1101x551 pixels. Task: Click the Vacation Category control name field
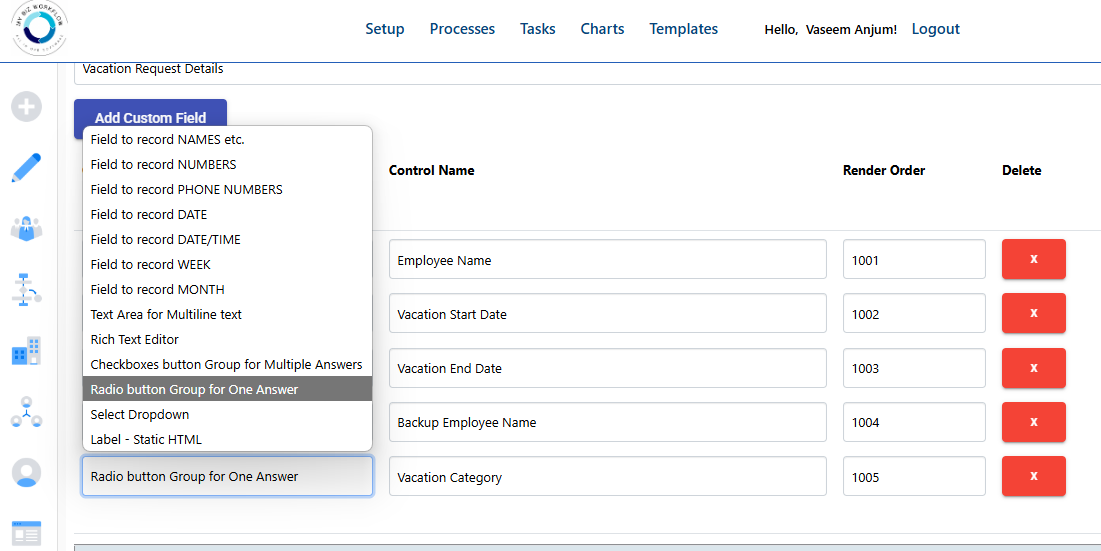point(608,477)
